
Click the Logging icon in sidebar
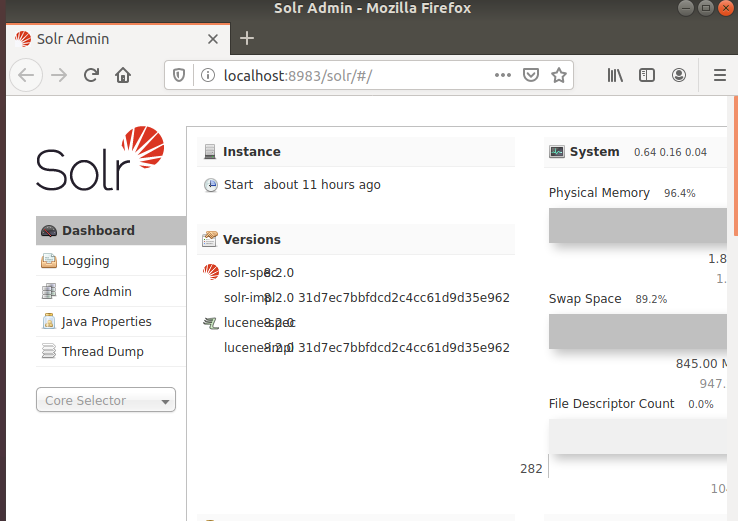click(48, 261)
